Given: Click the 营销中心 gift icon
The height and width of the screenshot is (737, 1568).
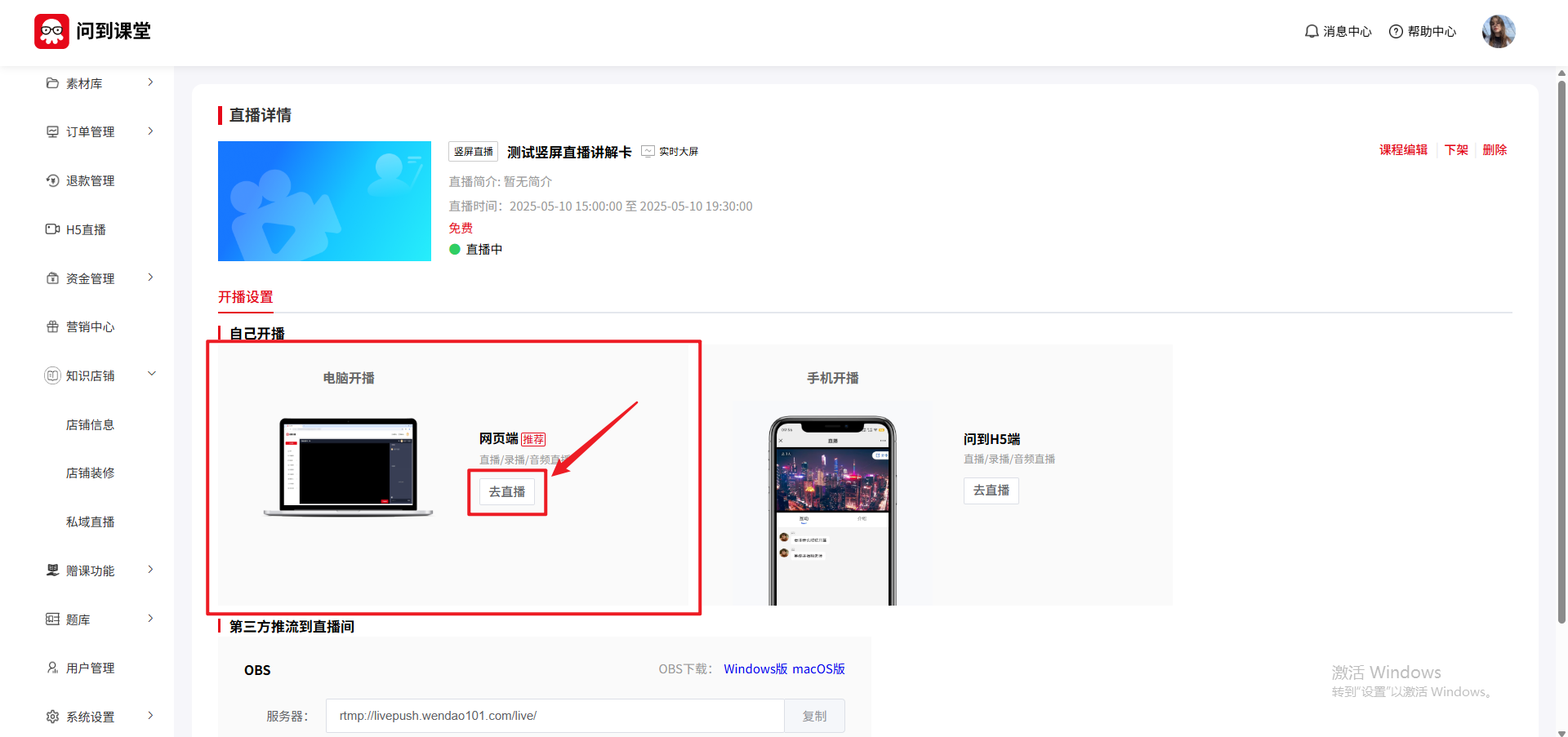Looking at the screenshot, I should (x=52, y=326).
